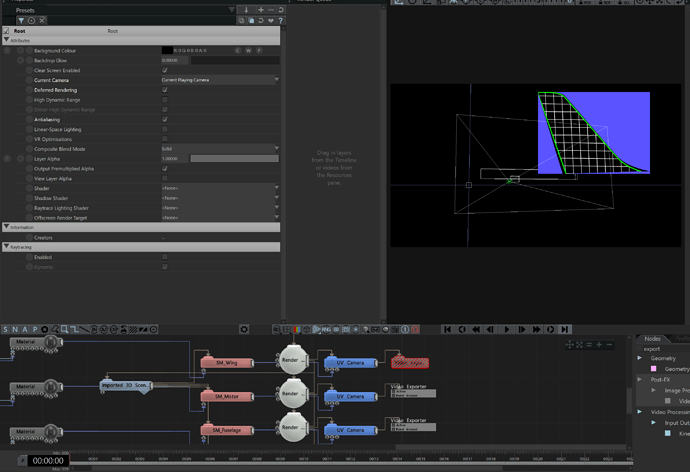Toggle Antialiasing checkbox

pyautogui.click(x=165, y=120)
